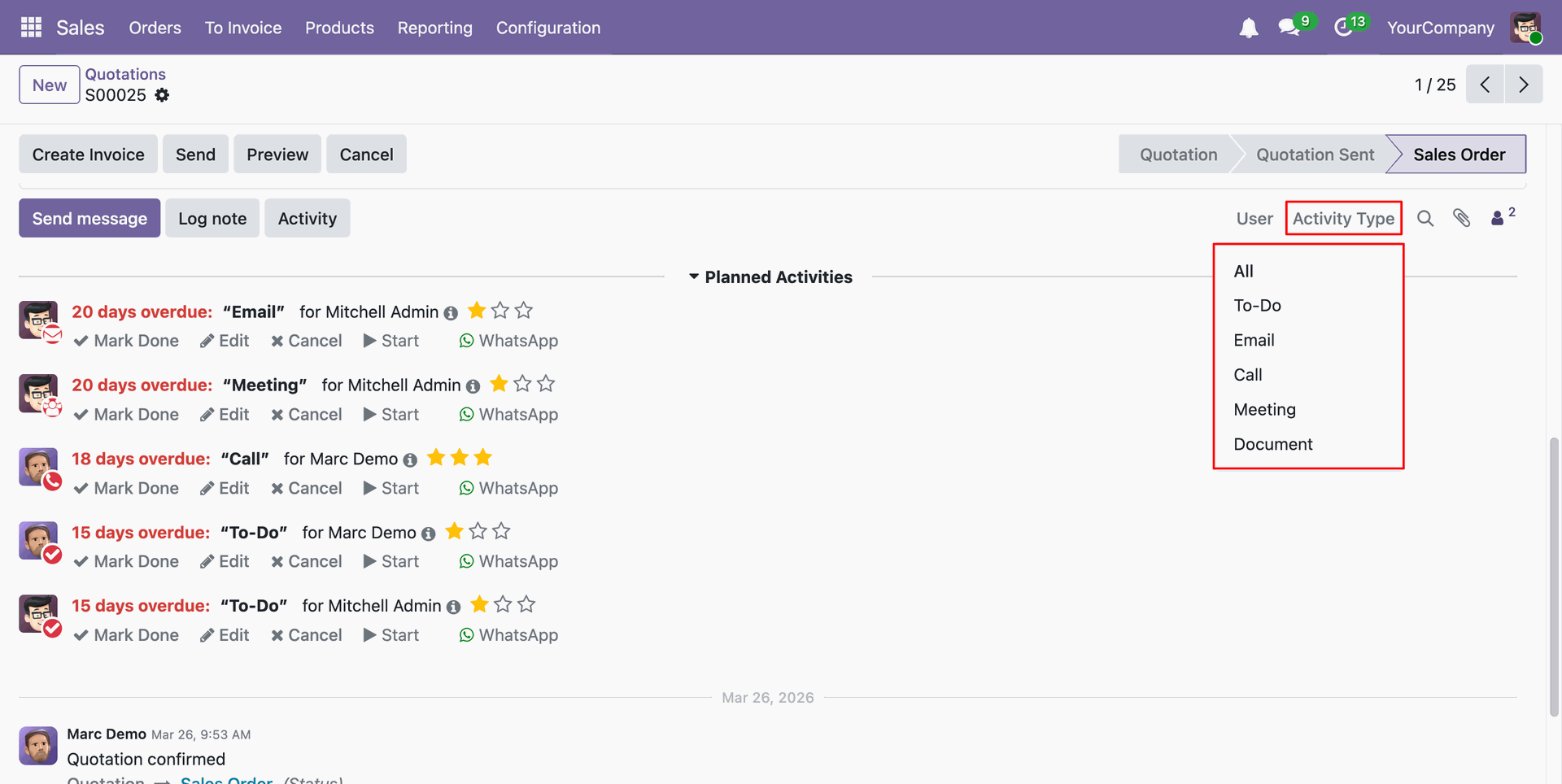Click the paperclip attachments icon

[1462, 218]
